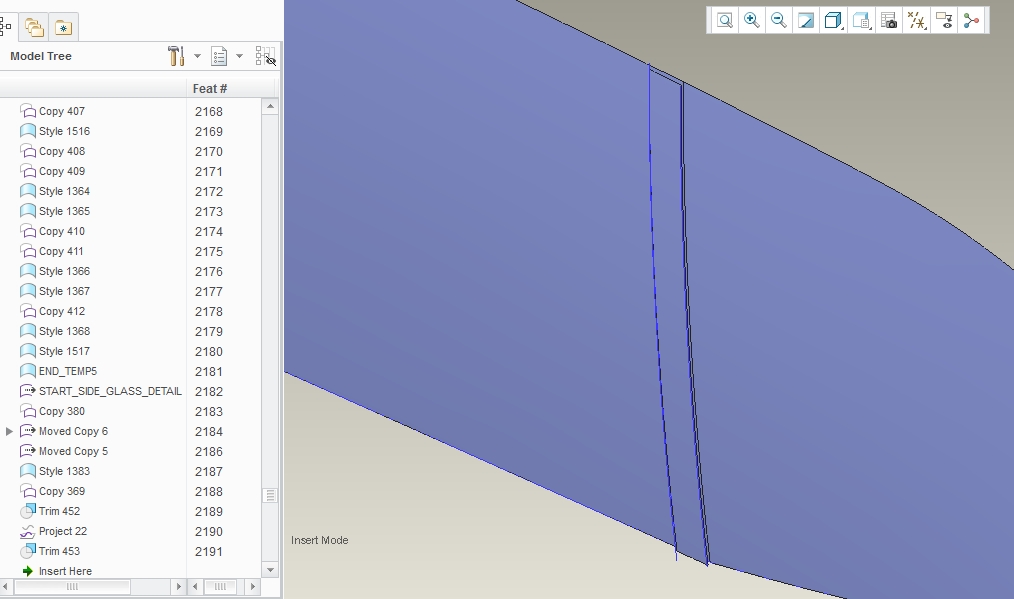Select the Style 1368 feature
The image size is (1014, 599).
point(64,331)
